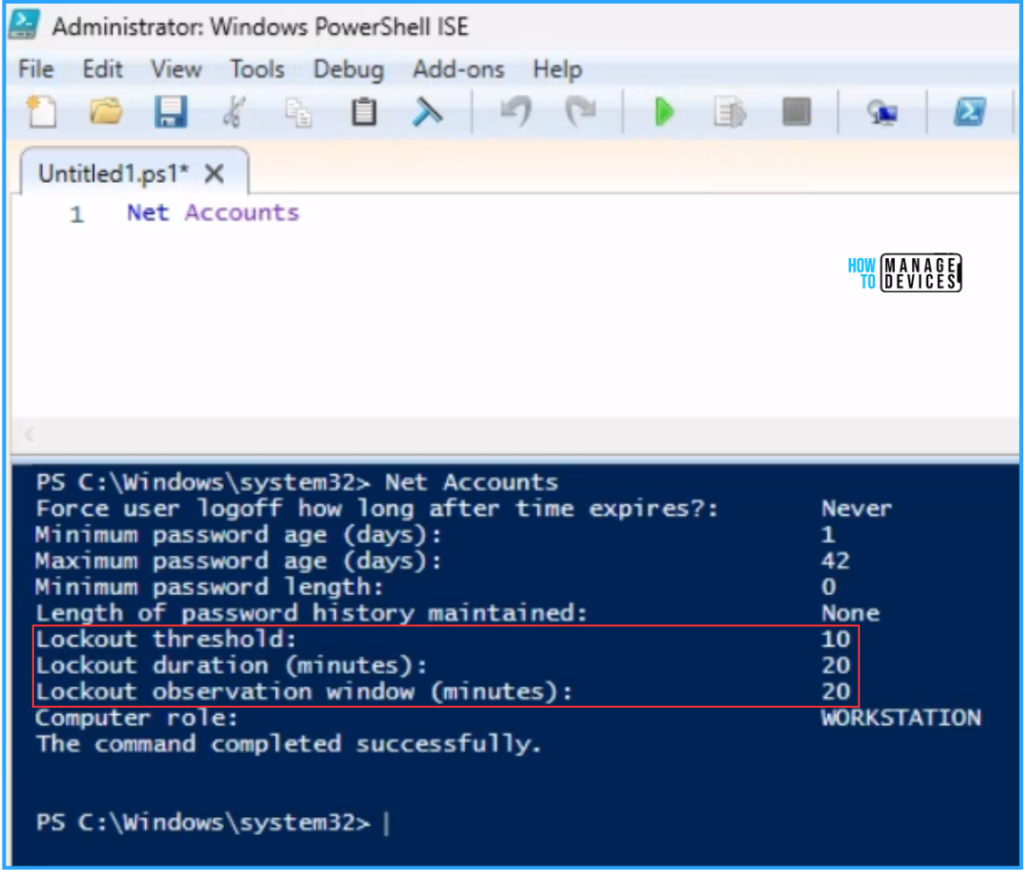This screenshot has width=1024, height=870.
Task: Click the New script toolbar icon
Action: coord(42,112)
